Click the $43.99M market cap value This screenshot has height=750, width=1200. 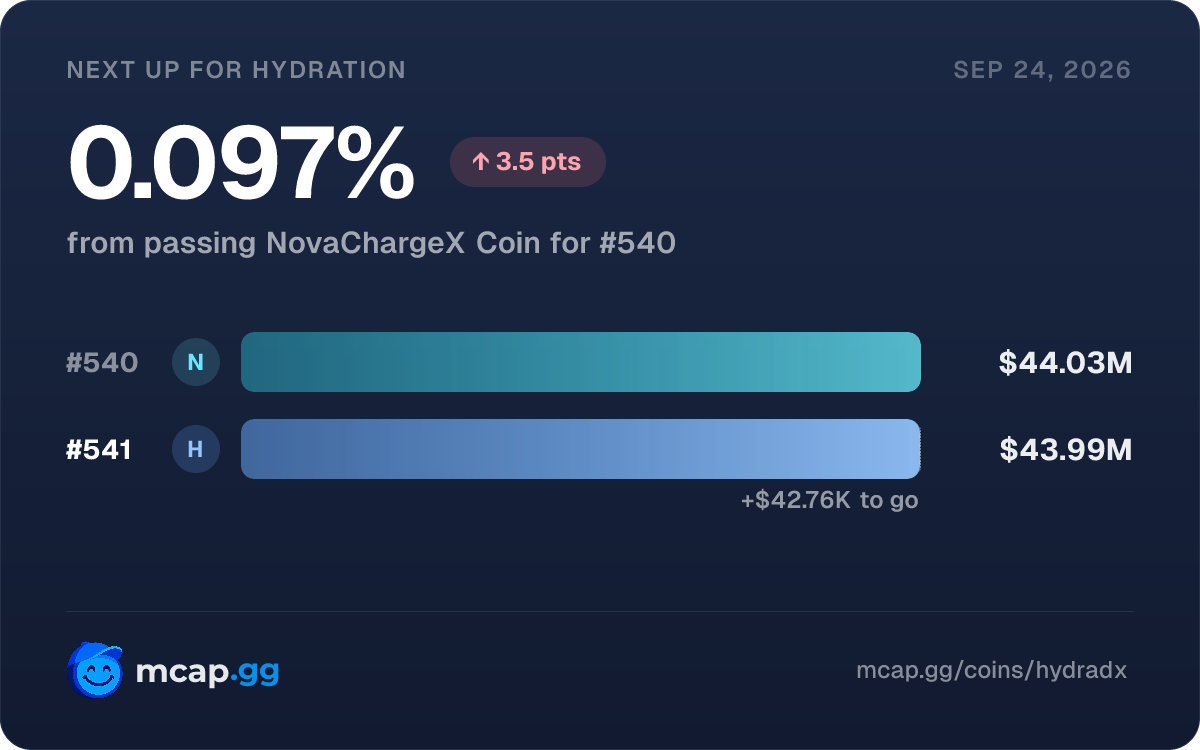tap(1066, 451)
